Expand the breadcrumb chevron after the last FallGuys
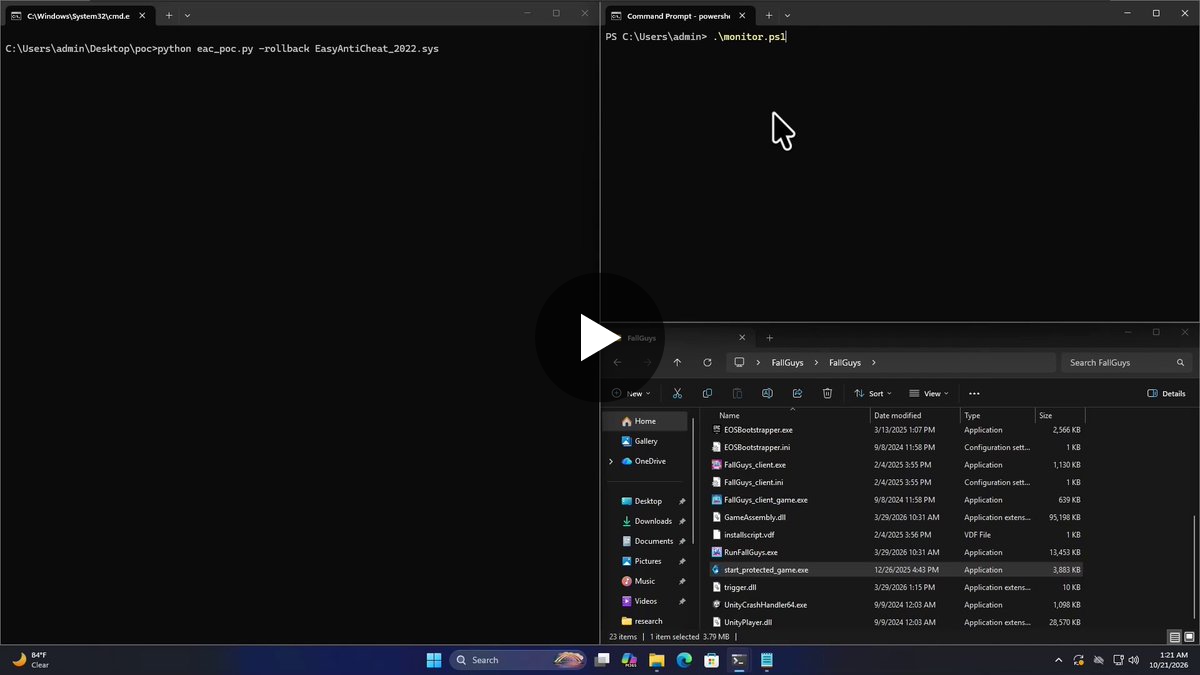This screenshot has width=1200, height=675. pyautogui.click(x=873, y=363)
